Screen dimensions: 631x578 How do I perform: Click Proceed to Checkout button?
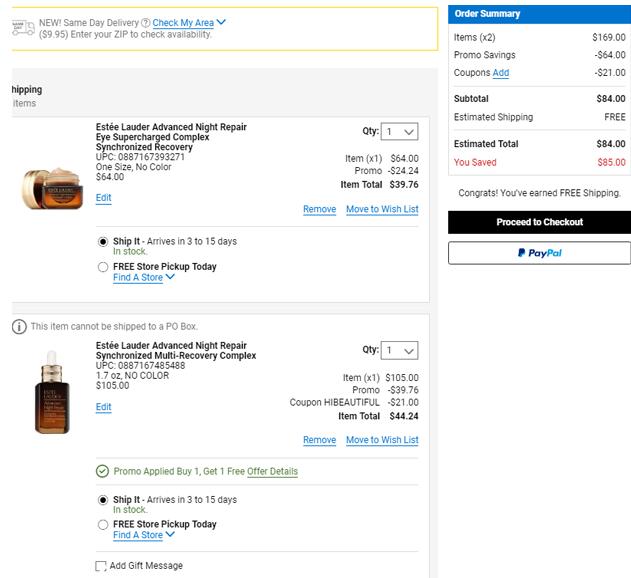(539, 222)
